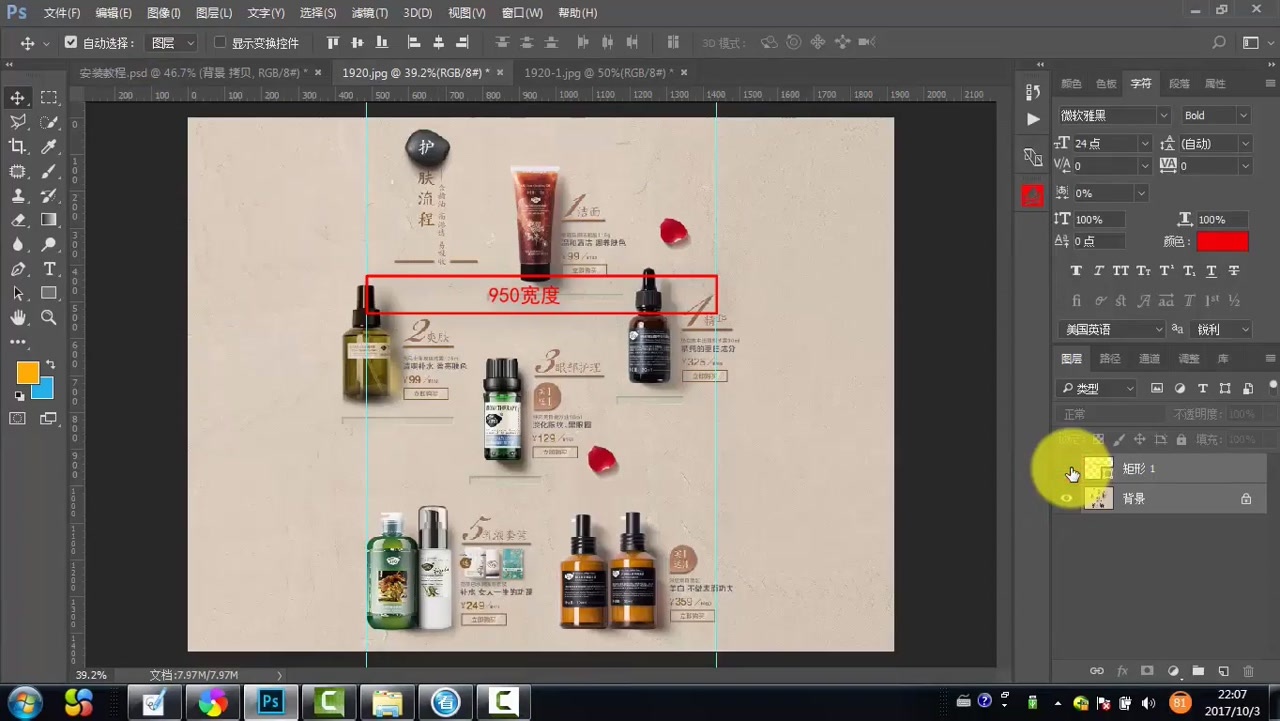Open the 美国英语 language dropdown
1280x721 pixels.
click(x=1112, y=329)
